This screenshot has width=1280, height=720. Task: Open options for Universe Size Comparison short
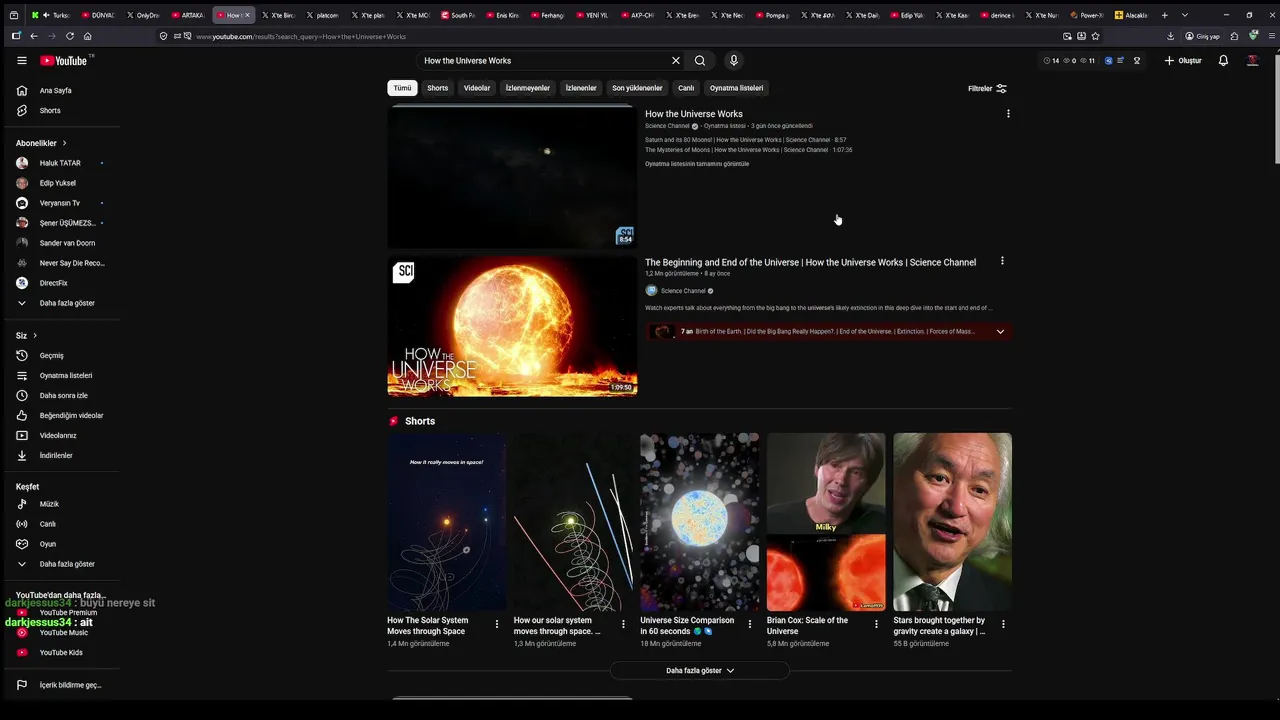click(750, 624)
